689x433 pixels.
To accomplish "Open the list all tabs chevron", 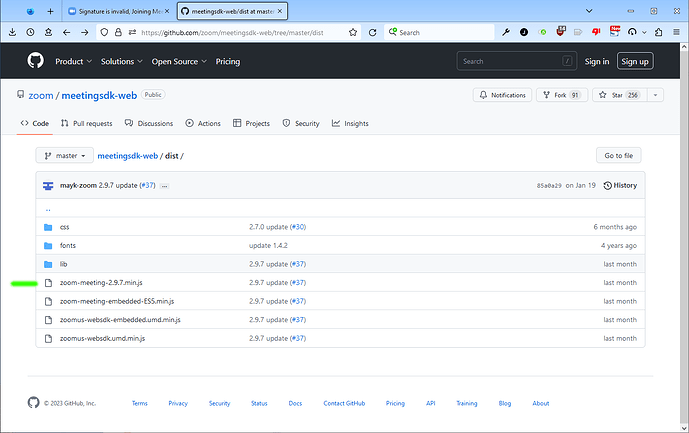I will point(589,11).
